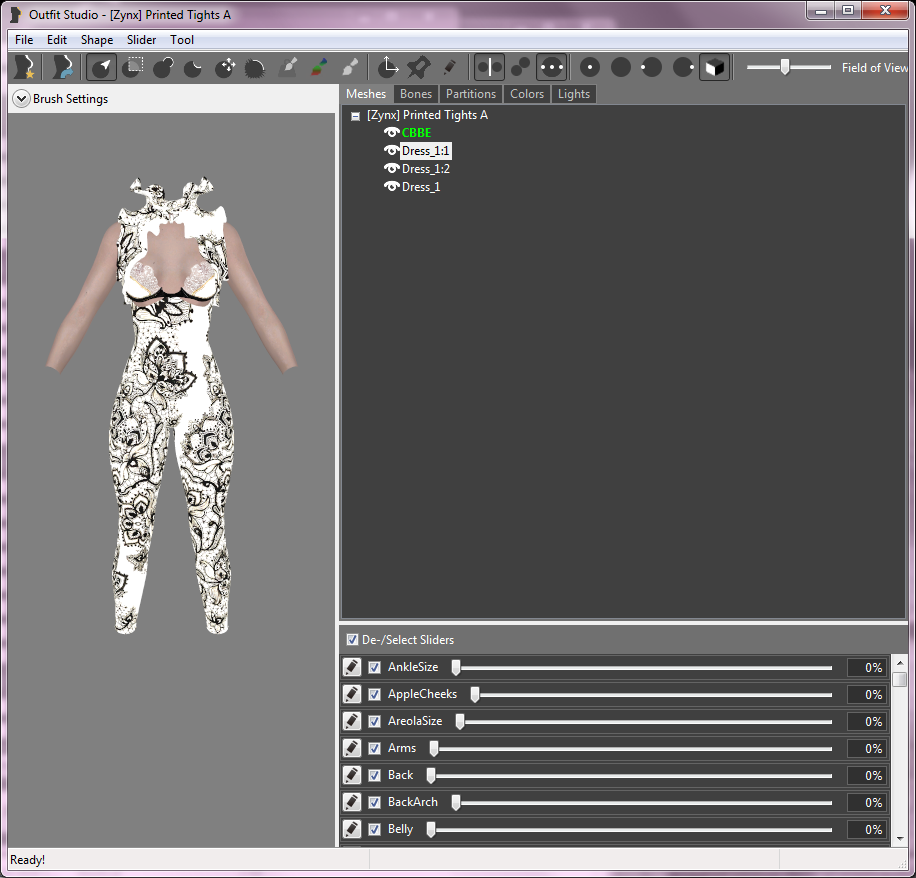Select the Dress_1 mesh item
Viewport: 916px width, 878px height.
tap(421, 187)
